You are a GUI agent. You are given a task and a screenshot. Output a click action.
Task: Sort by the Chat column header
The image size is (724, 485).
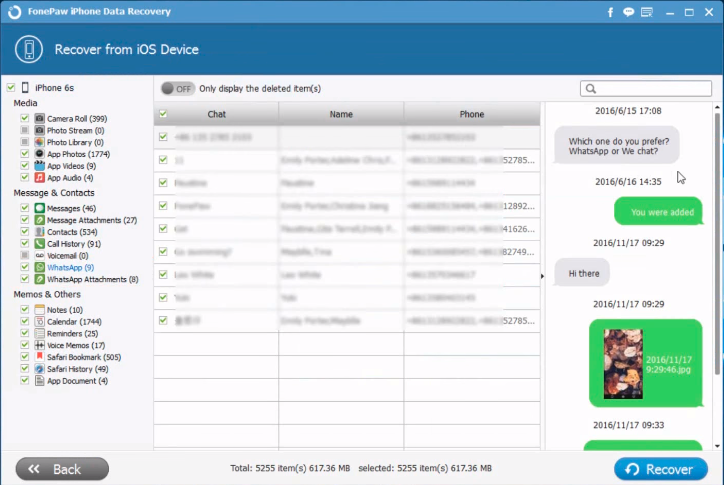click(x=217, y=114)
